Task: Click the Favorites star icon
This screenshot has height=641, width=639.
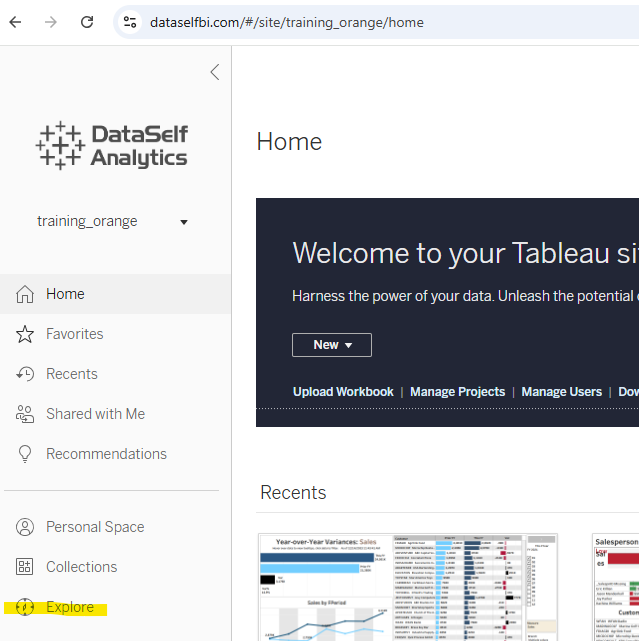Action: (25, 334)
